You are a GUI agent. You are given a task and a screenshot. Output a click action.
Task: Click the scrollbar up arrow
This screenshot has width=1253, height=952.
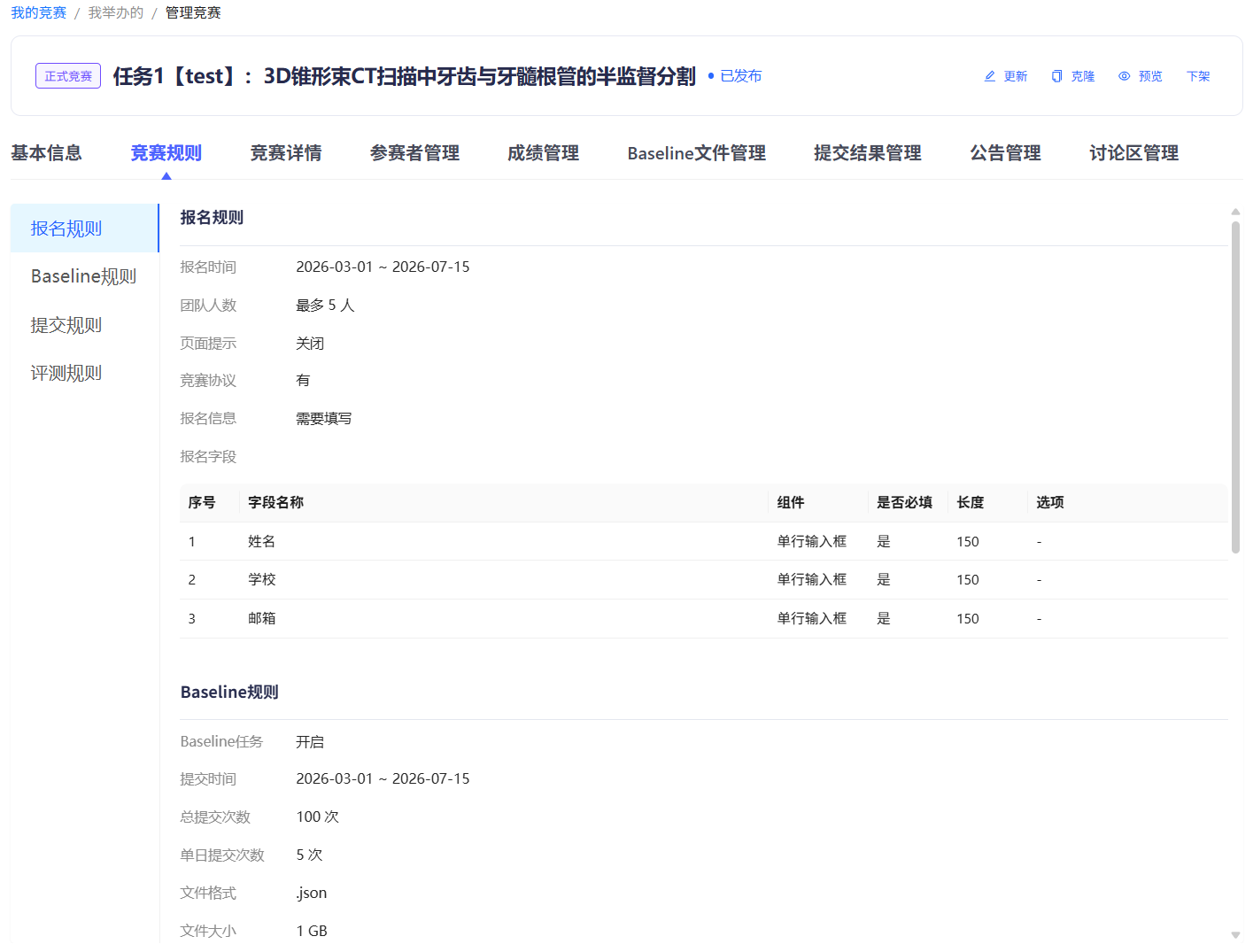(1235, 212)
